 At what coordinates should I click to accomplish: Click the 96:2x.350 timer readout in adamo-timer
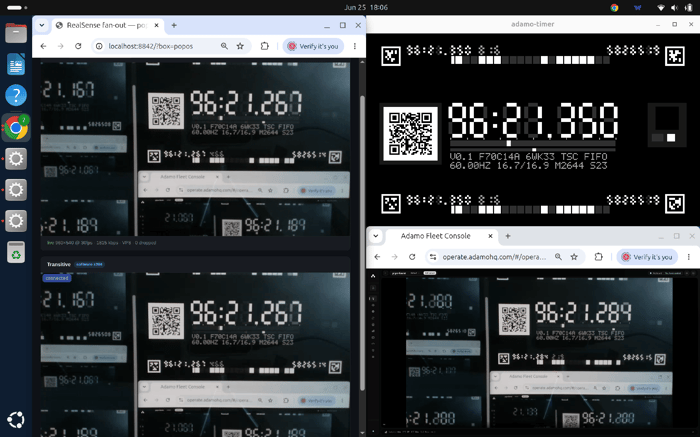(x=533, y=120)
